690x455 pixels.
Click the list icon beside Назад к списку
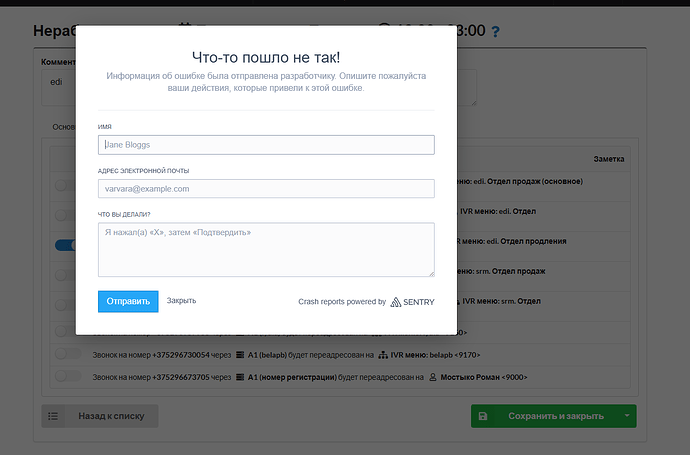pos(54,416)
